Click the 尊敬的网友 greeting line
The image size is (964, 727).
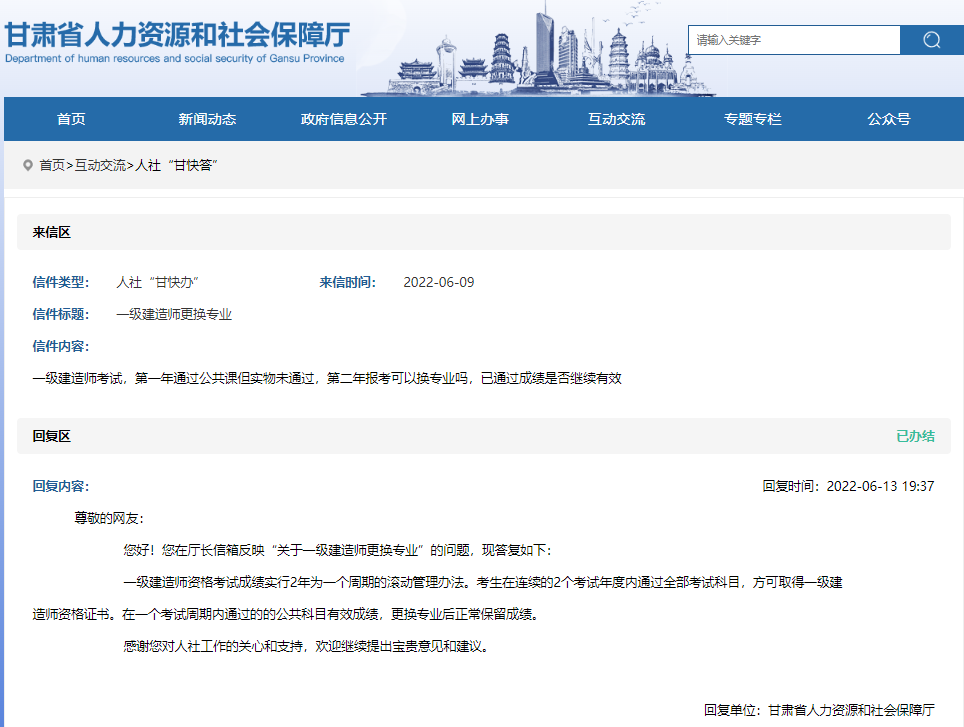(x=109, y=518)
